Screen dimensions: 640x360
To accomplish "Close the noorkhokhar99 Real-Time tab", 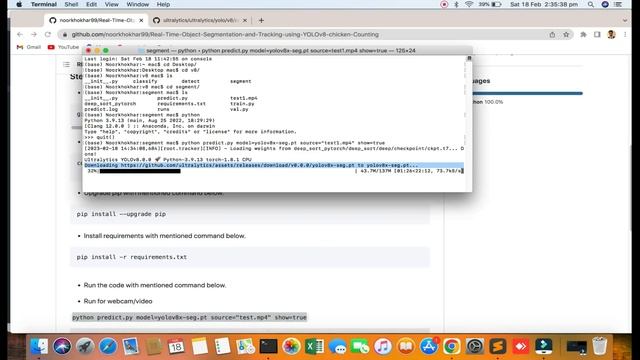I will (x=141, y=20).
